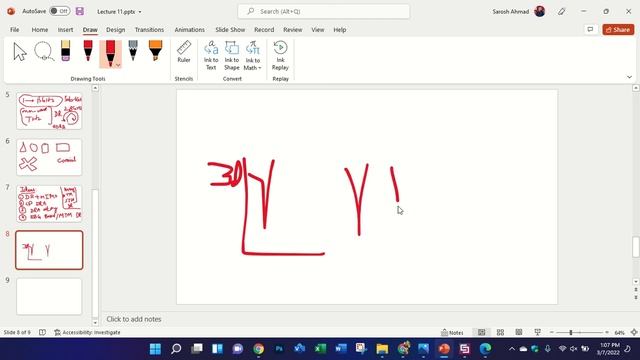Open the File tab
This screenshot has width=640, height=360.
[x=15, y=29]
